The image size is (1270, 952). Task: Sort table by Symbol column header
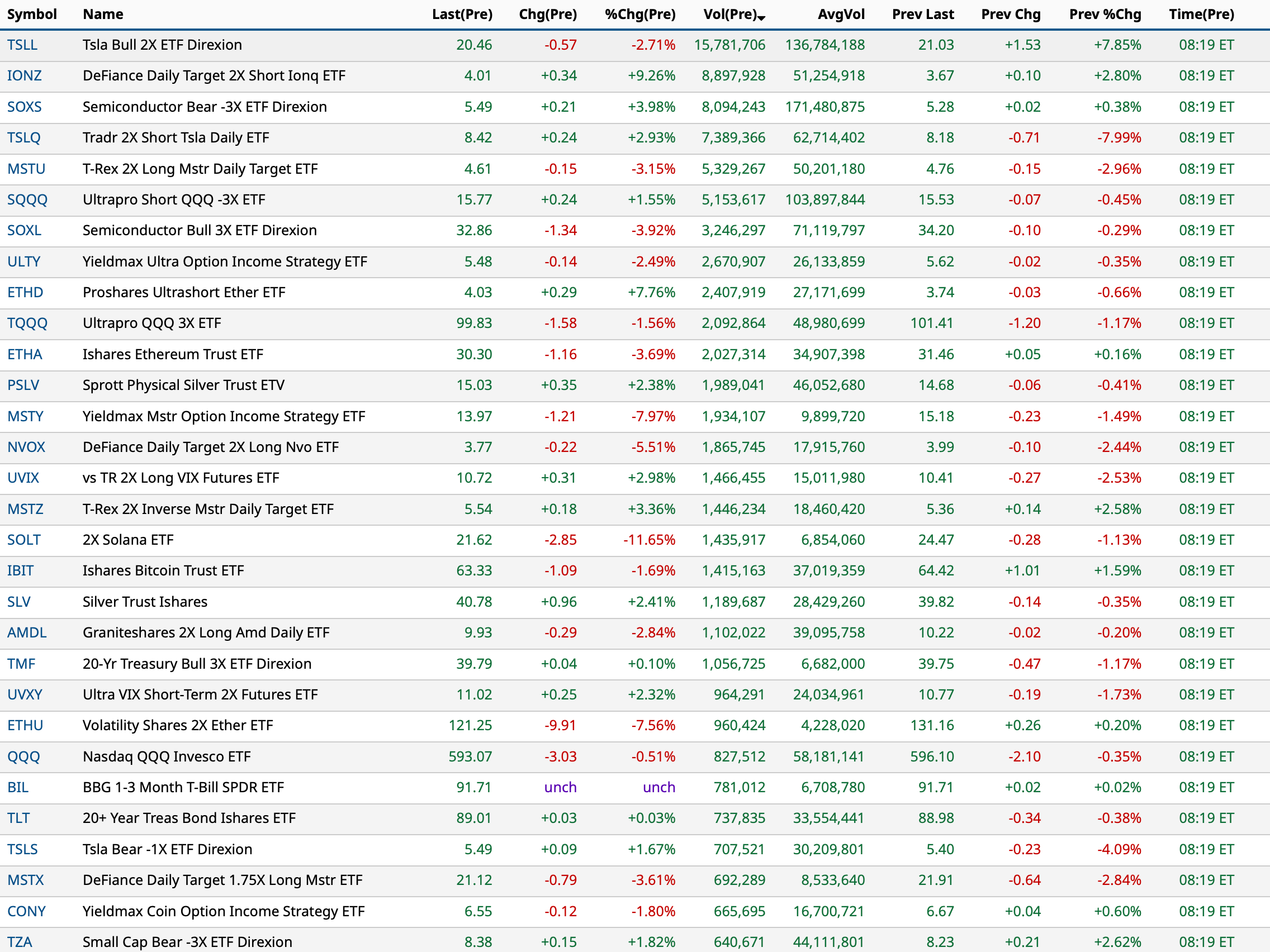[x=31, y=14]
